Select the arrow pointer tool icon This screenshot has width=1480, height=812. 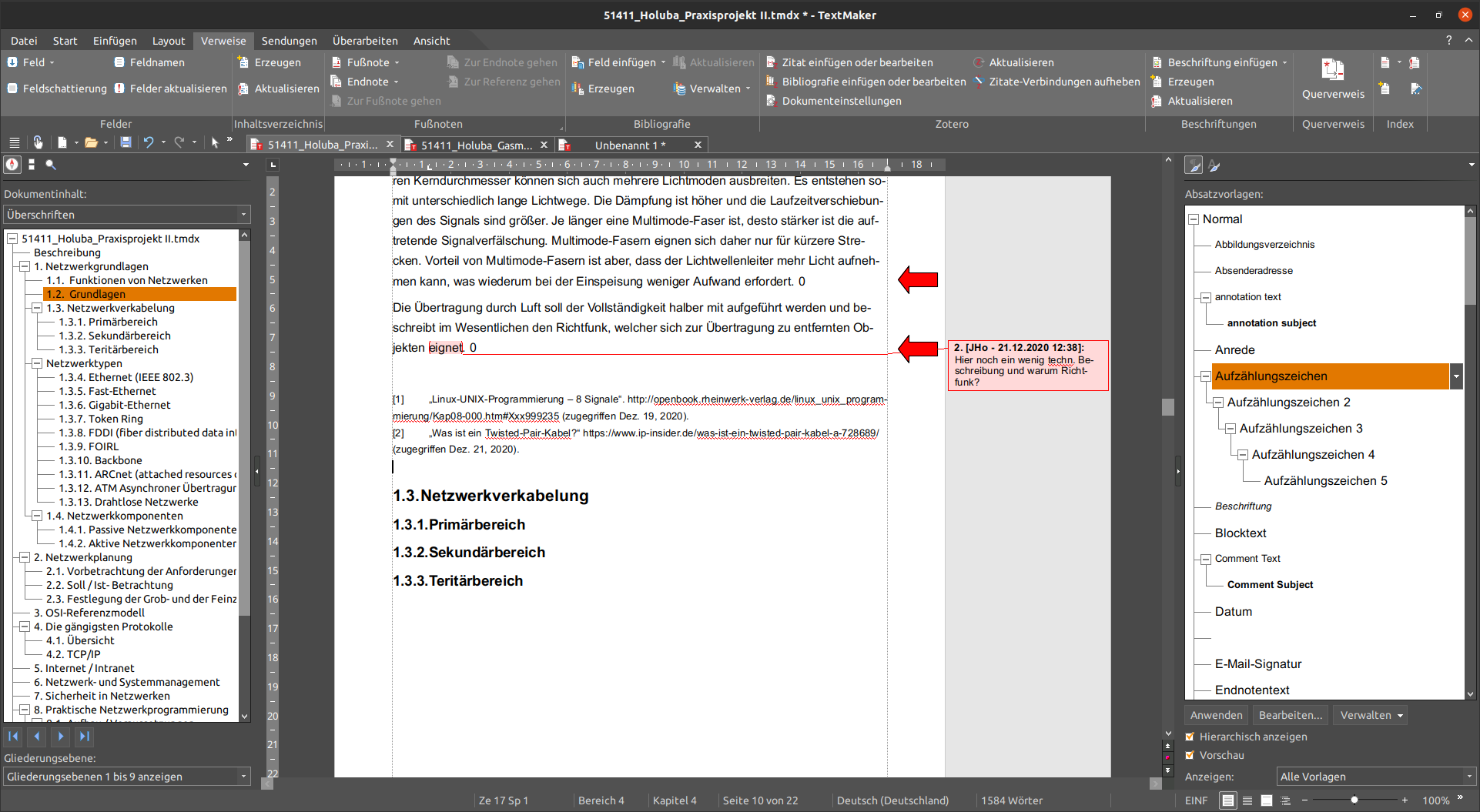coord(215,142)
